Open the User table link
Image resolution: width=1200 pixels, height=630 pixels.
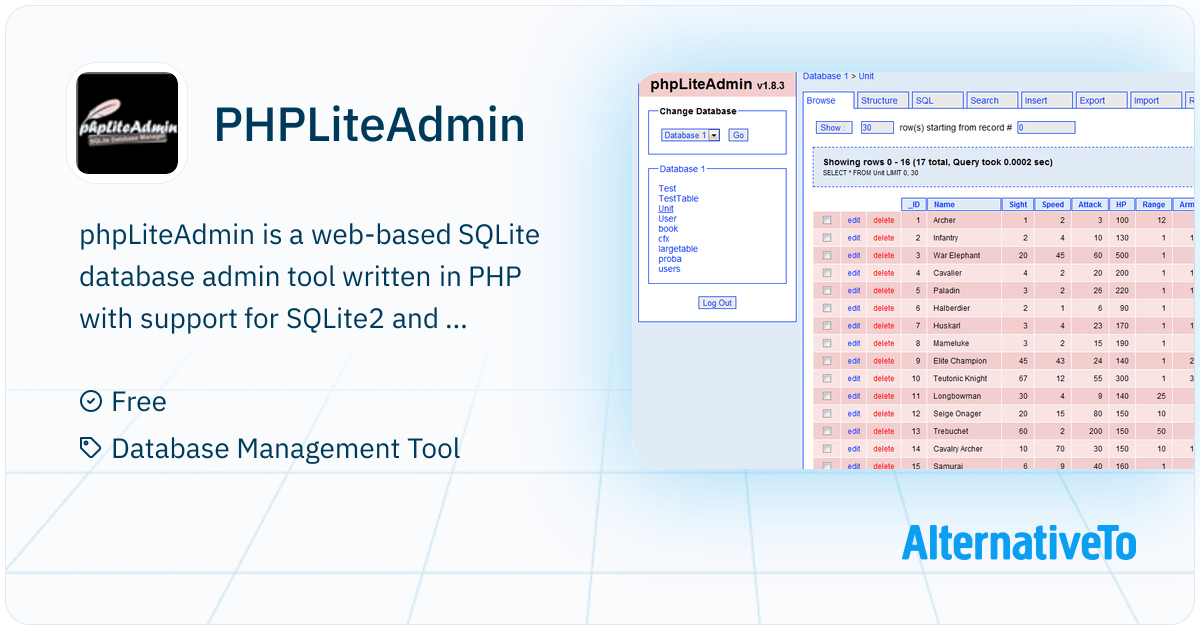(x=667, y=219)
